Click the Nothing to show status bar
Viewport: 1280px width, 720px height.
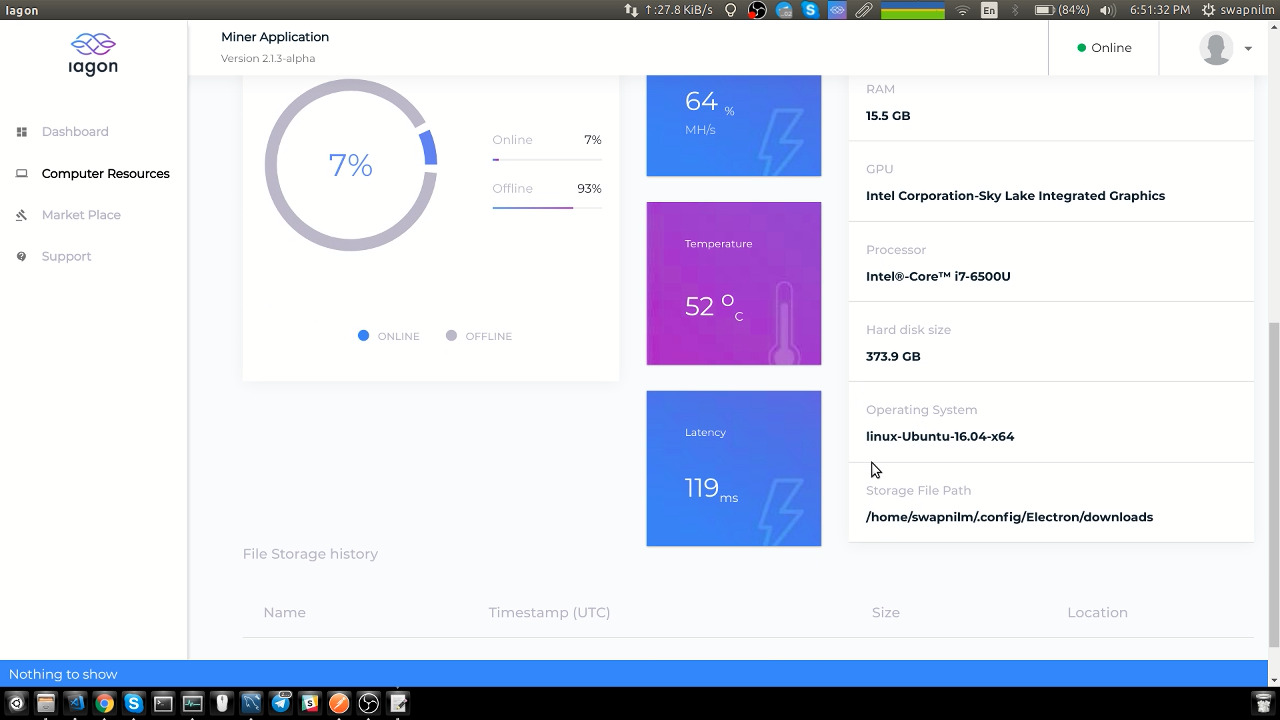(634, 674)
